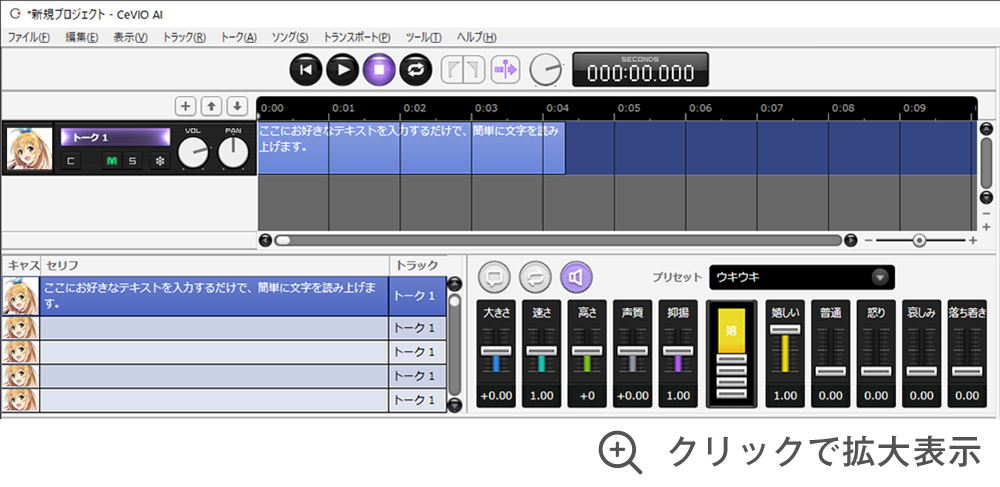This screenshot has height=487, width=1000.
Task: Open the ファイル menu
Action: [28, 37]
